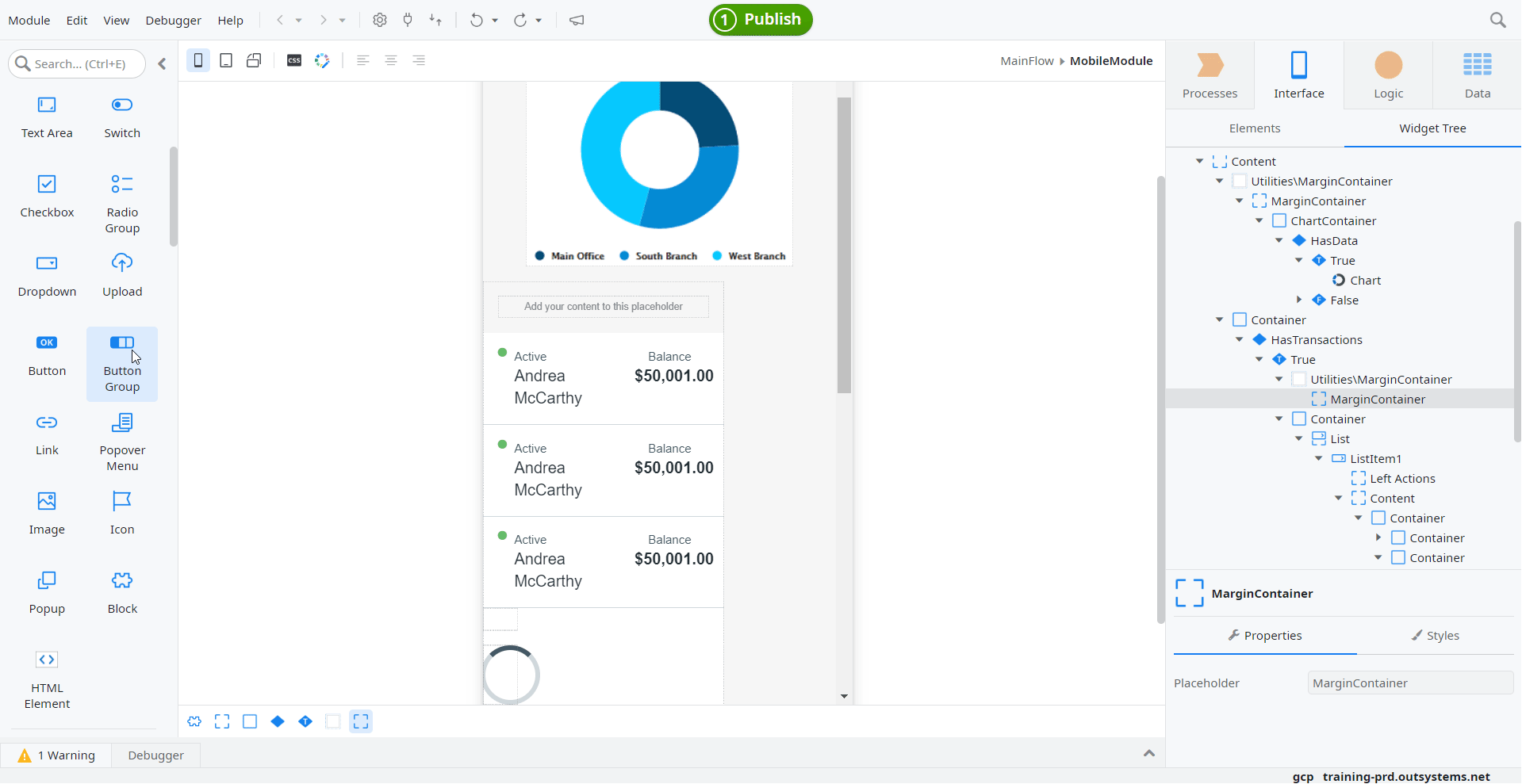Choose the Upload widget icon
1522x784 pixels.
[x=122, y=263]
